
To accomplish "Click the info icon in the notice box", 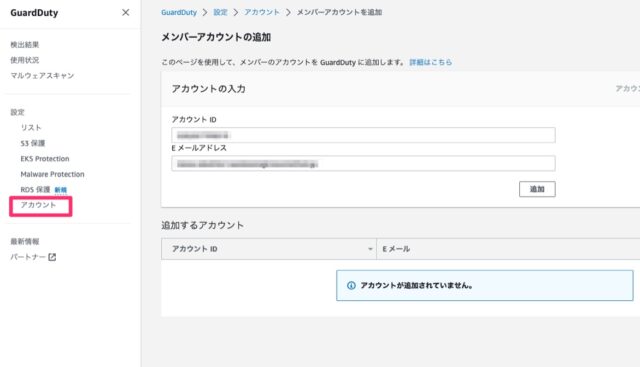I will pyautogui.click(x=351, y=285).
